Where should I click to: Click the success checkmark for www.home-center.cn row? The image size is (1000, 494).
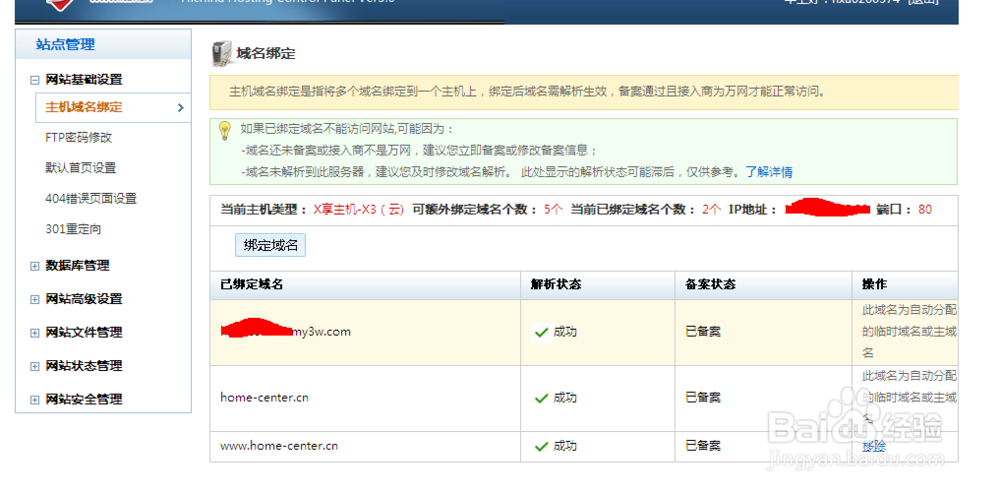541,447
